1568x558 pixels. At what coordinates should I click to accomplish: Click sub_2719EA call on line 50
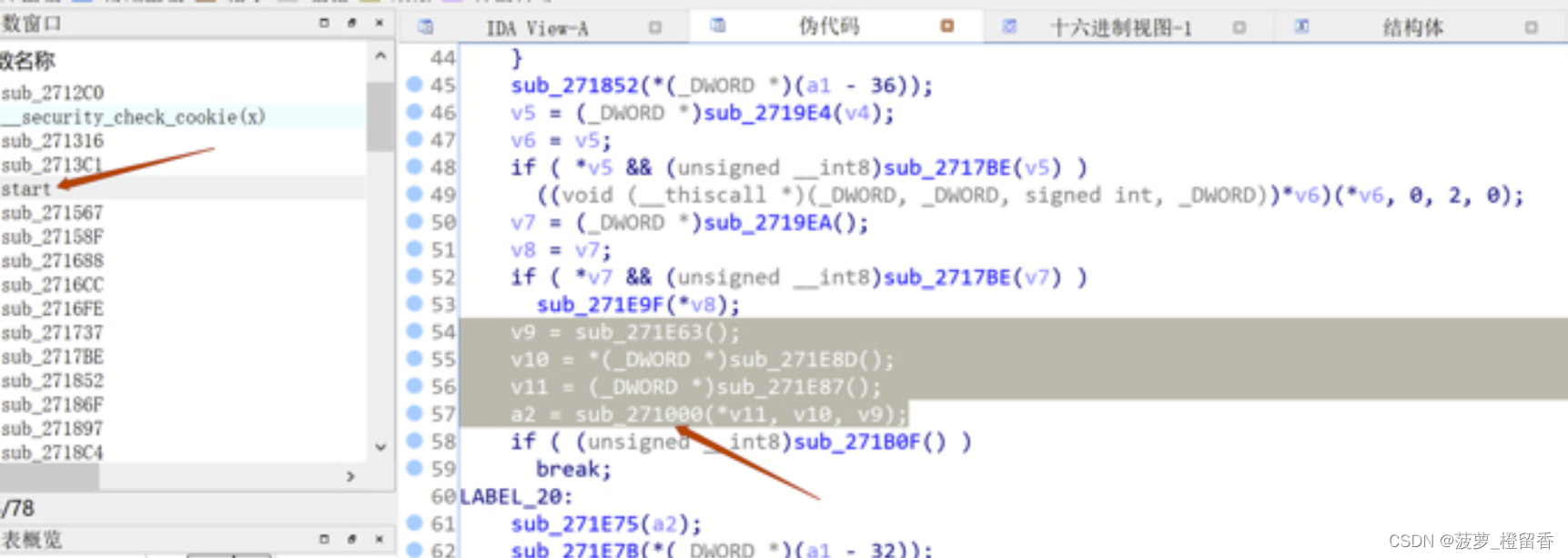point(768,222)
